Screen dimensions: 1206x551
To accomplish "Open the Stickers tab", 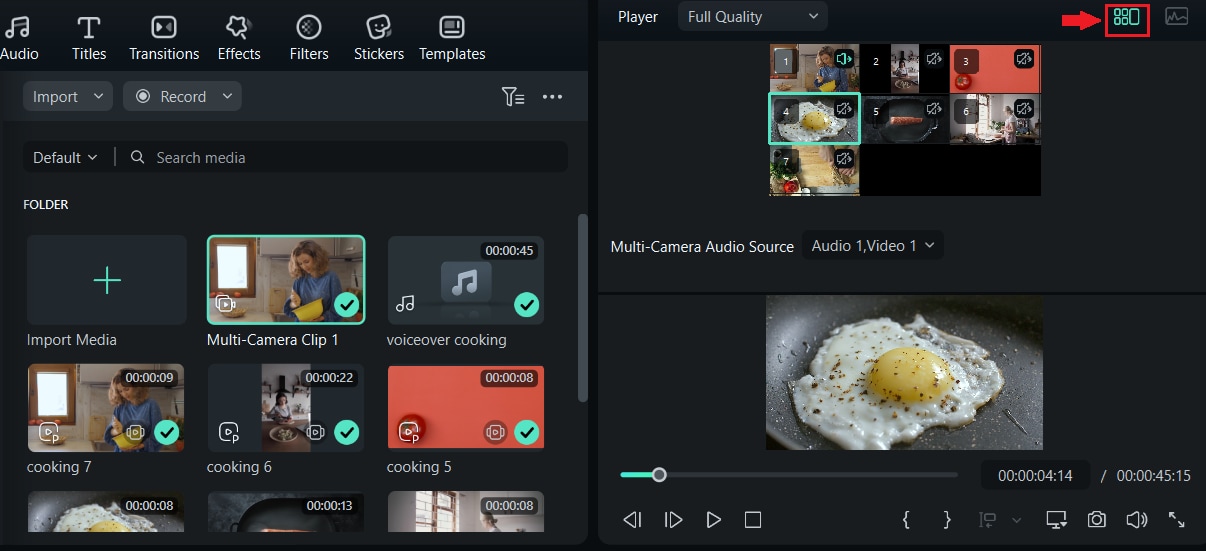I will [379, 38].
